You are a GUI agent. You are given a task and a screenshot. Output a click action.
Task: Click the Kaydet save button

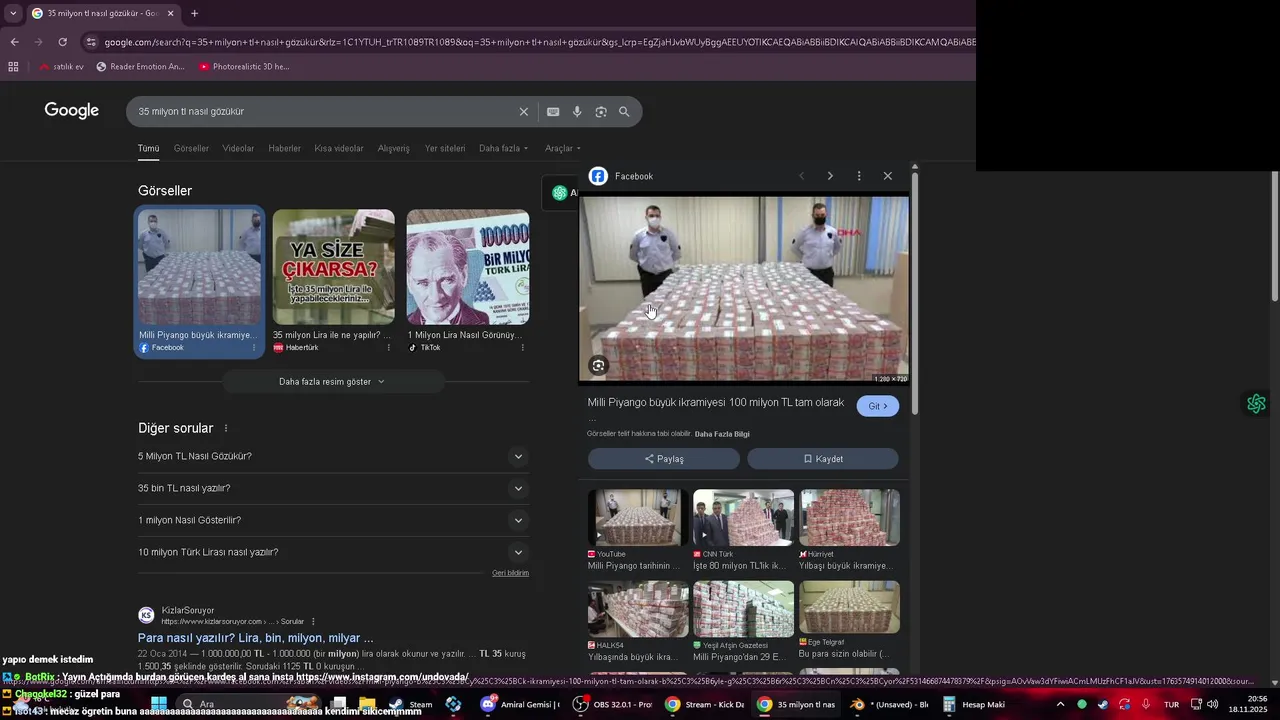[x=823, y=459]
